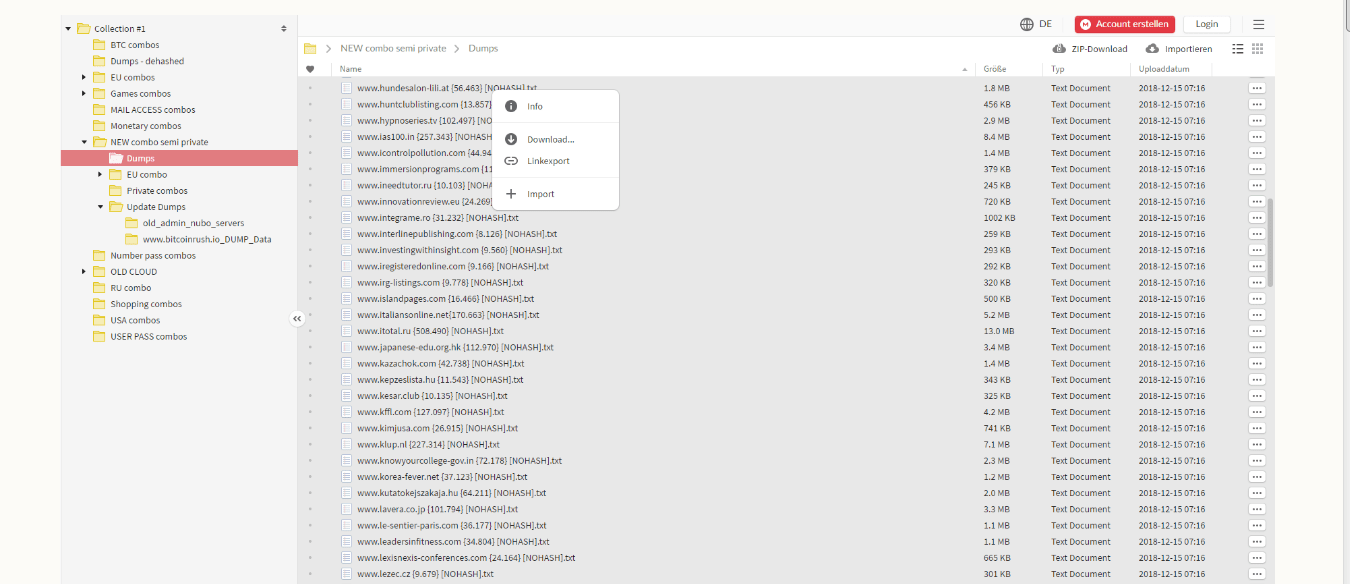The image size is (1350, 584).
Task: Sort files by favorite heart column
Action: pyautogui.click(x=310, y=70)
